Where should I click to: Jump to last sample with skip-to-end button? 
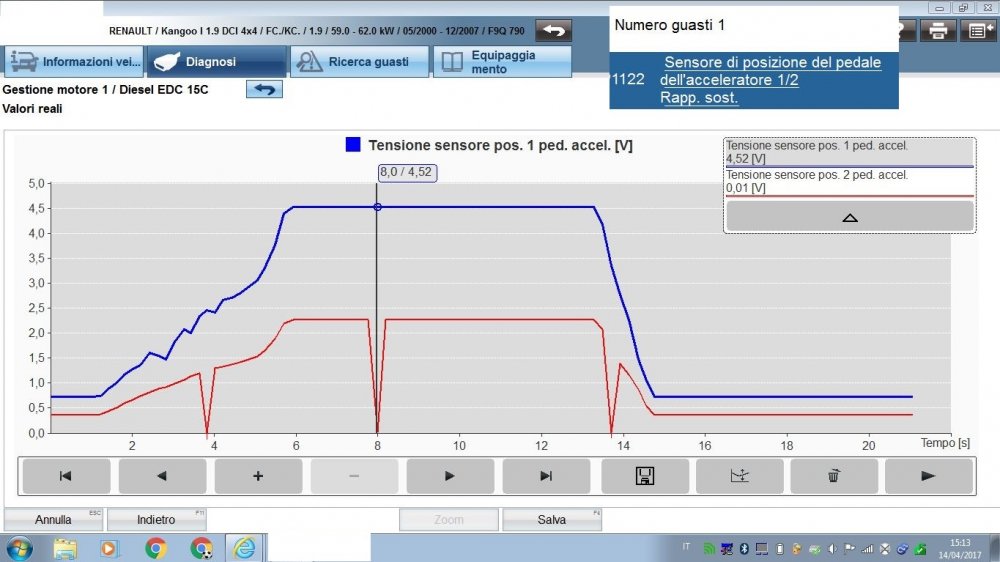tap(546, 476)
